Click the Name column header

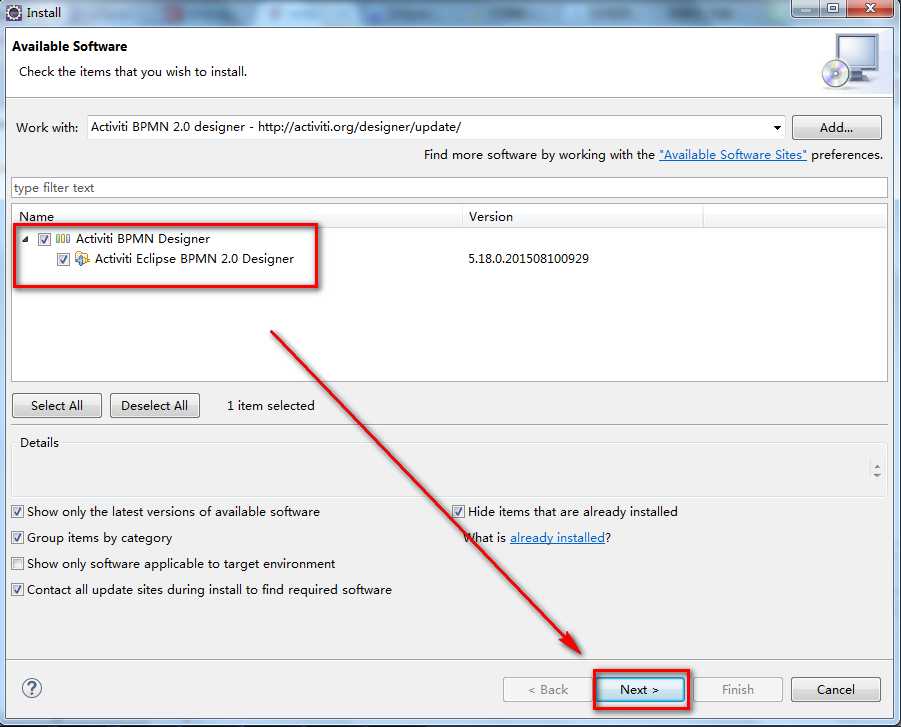237,217
